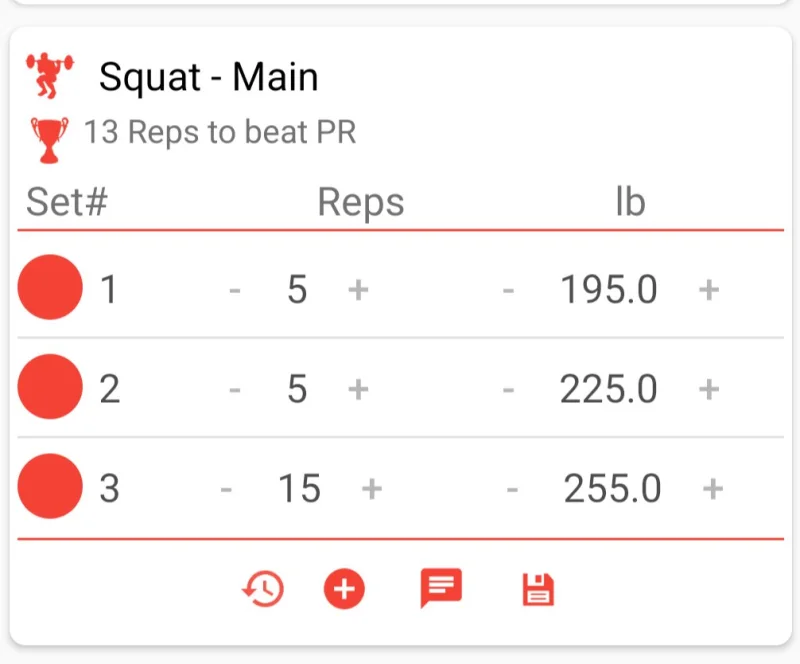Toggle set 3 completion circle

click(x=50, y=486)
